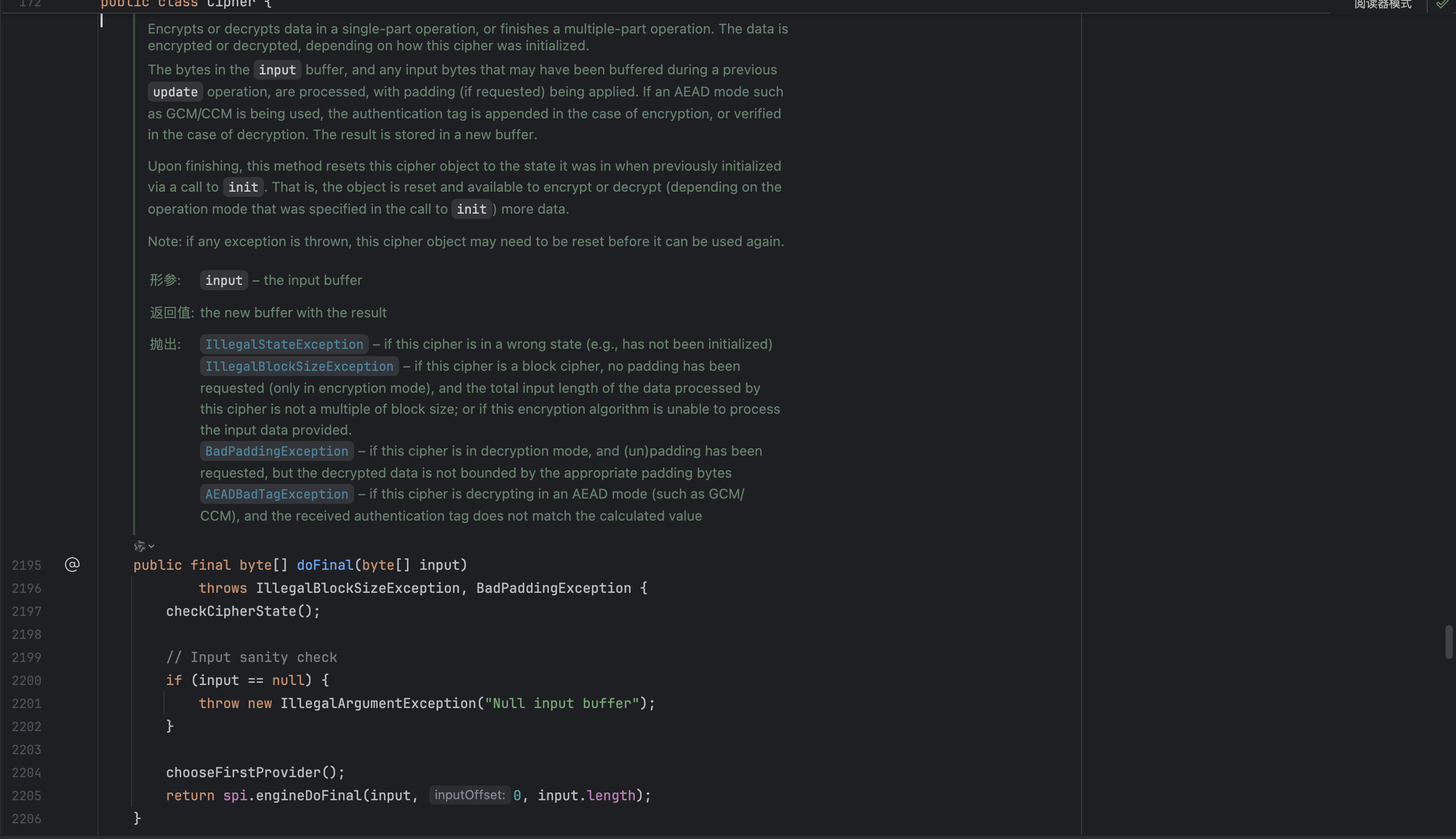
Task: Click the doFinal method name
Action: click(x=325, y=565)
